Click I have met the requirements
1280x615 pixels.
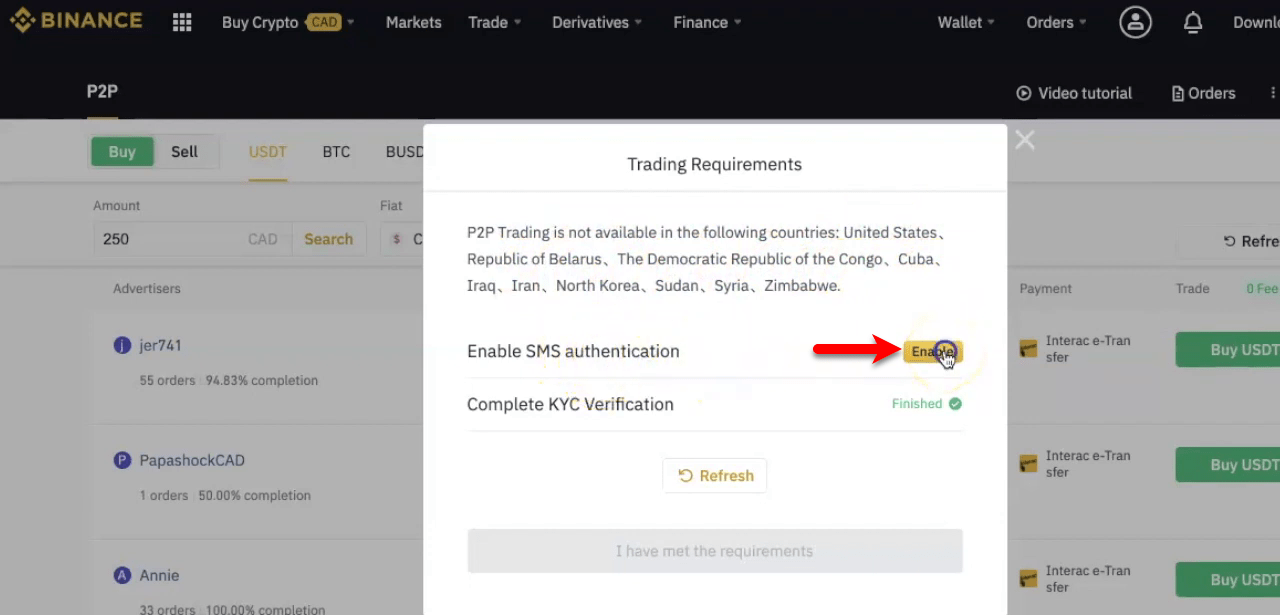715,551
